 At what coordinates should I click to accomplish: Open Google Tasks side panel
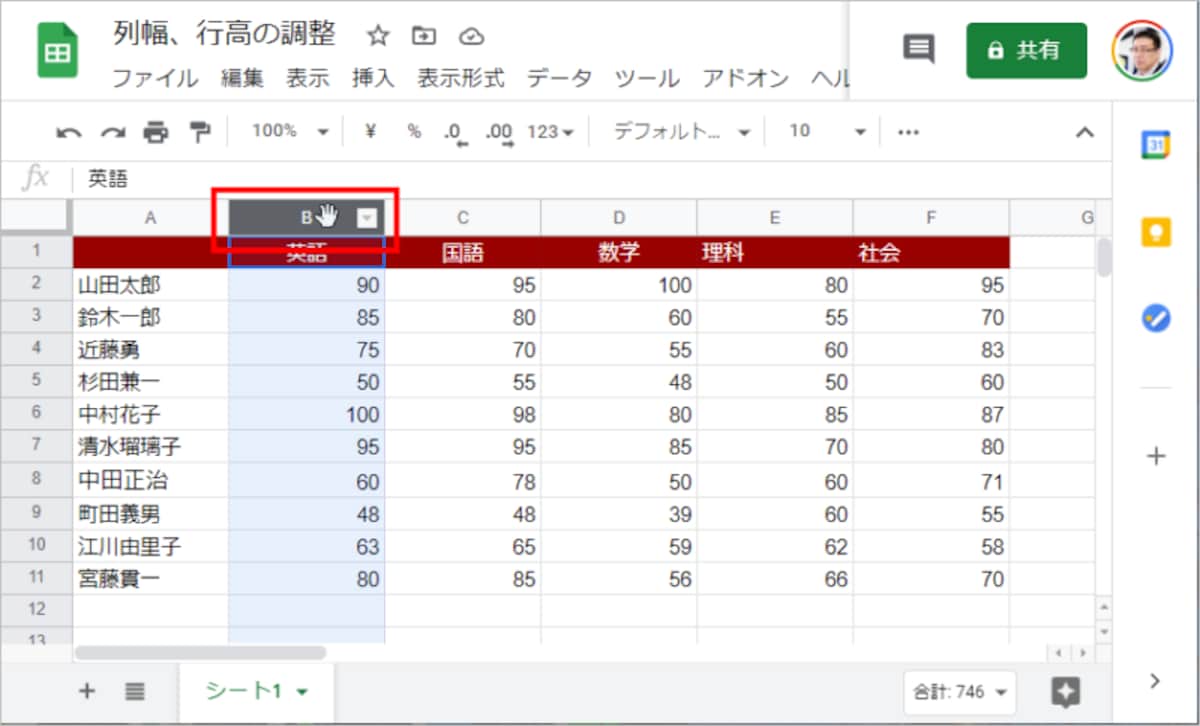1156,319
